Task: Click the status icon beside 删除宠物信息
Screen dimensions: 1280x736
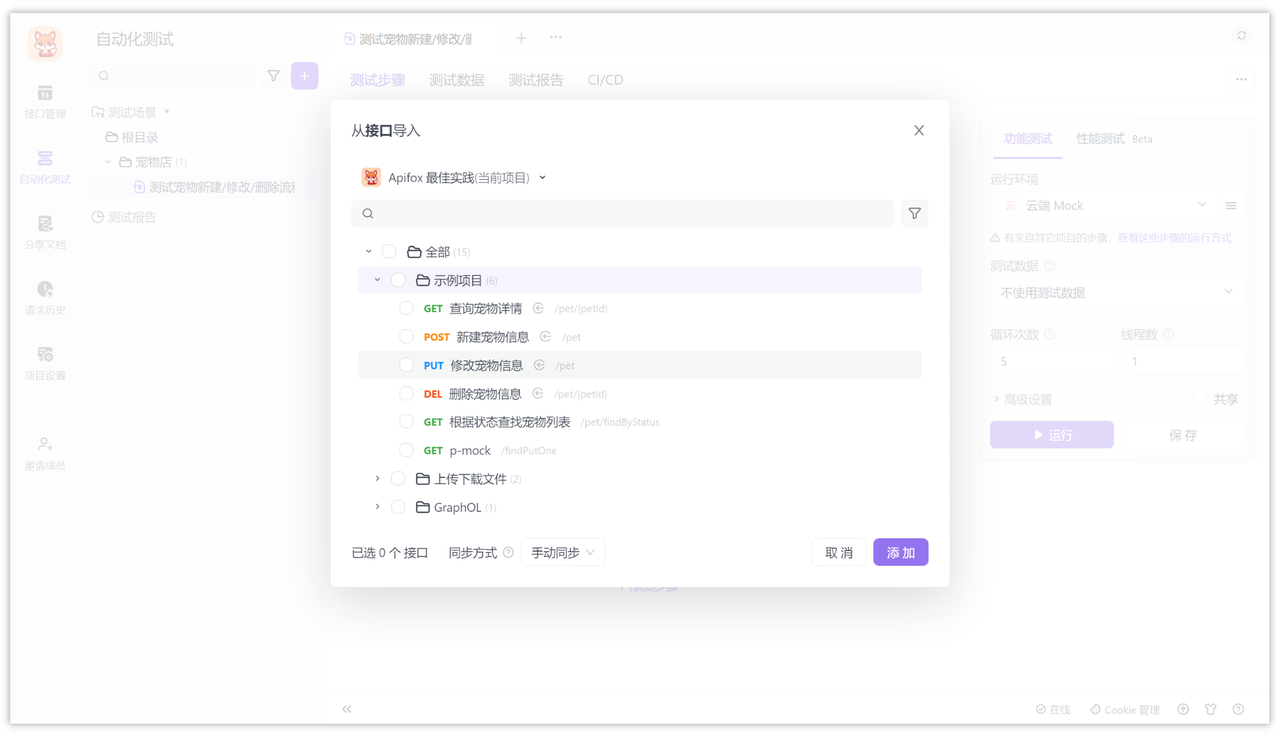Action: click(x=538, y=394)
